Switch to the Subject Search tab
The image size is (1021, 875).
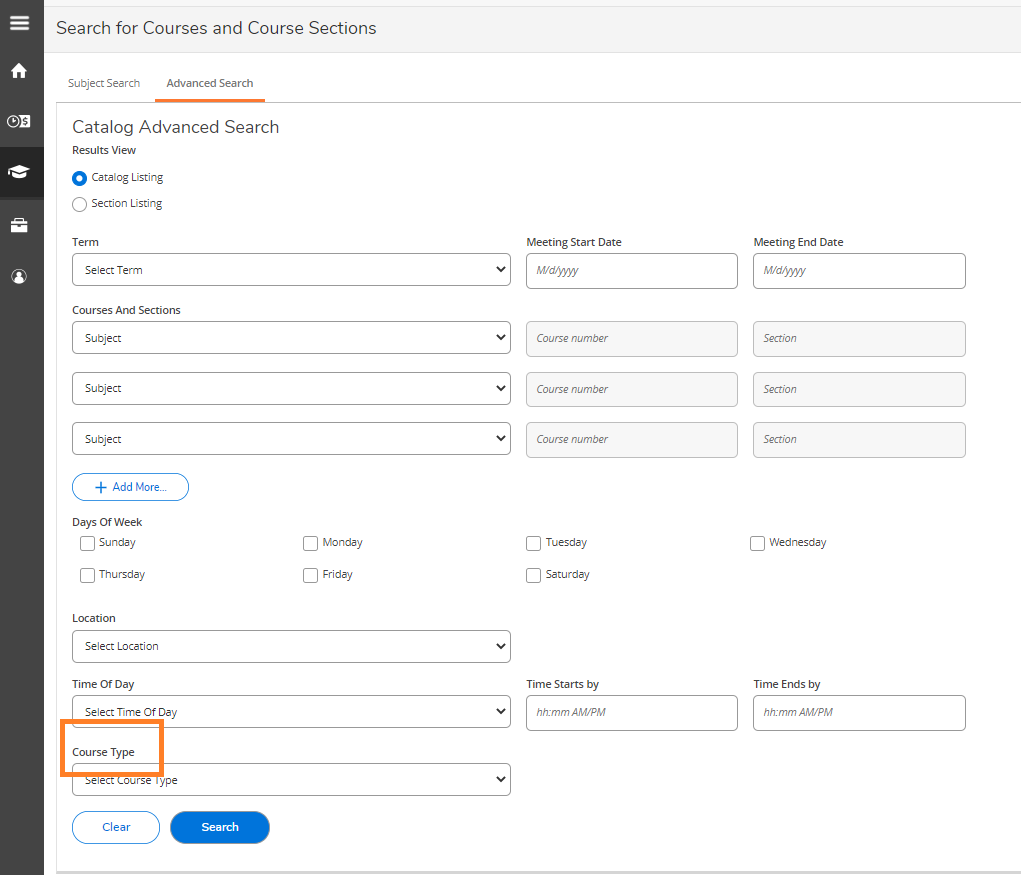click(x=104, y=83)
